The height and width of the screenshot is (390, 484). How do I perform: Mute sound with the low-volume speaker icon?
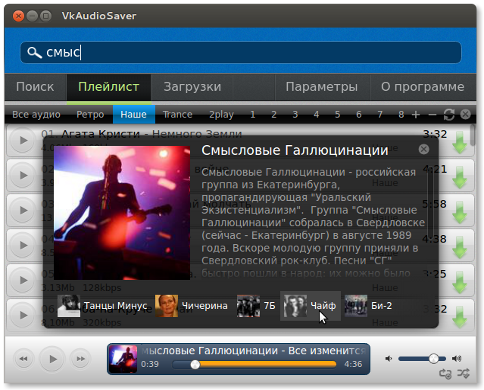pos(388,359)
